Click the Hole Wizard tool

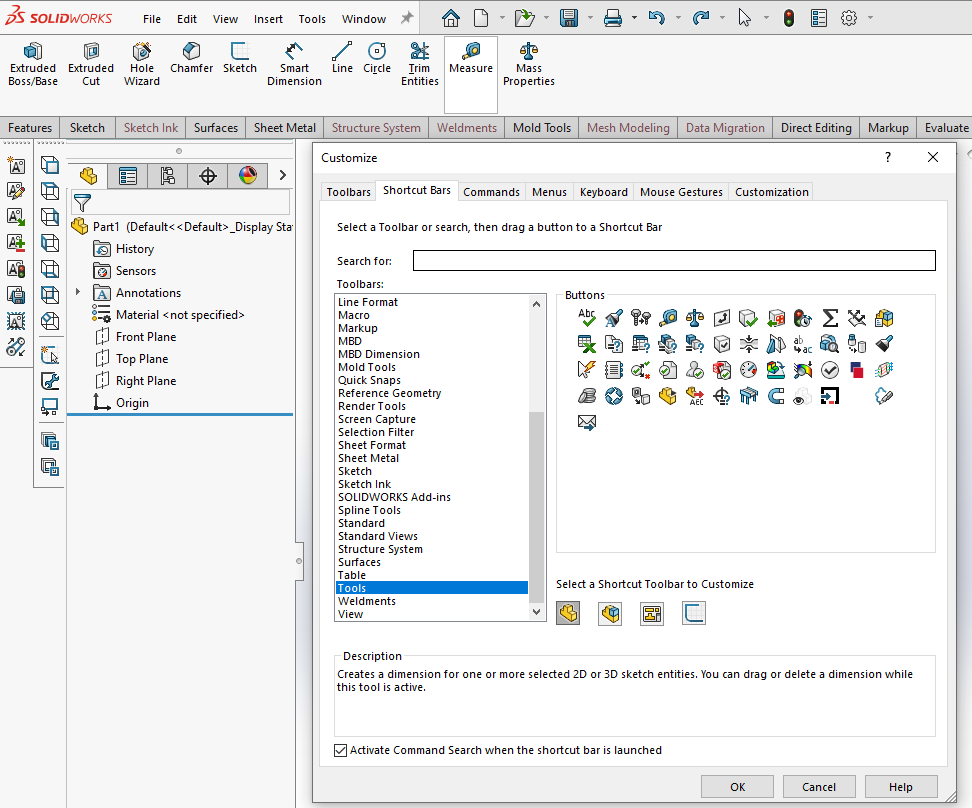click(x=142, y=63)
